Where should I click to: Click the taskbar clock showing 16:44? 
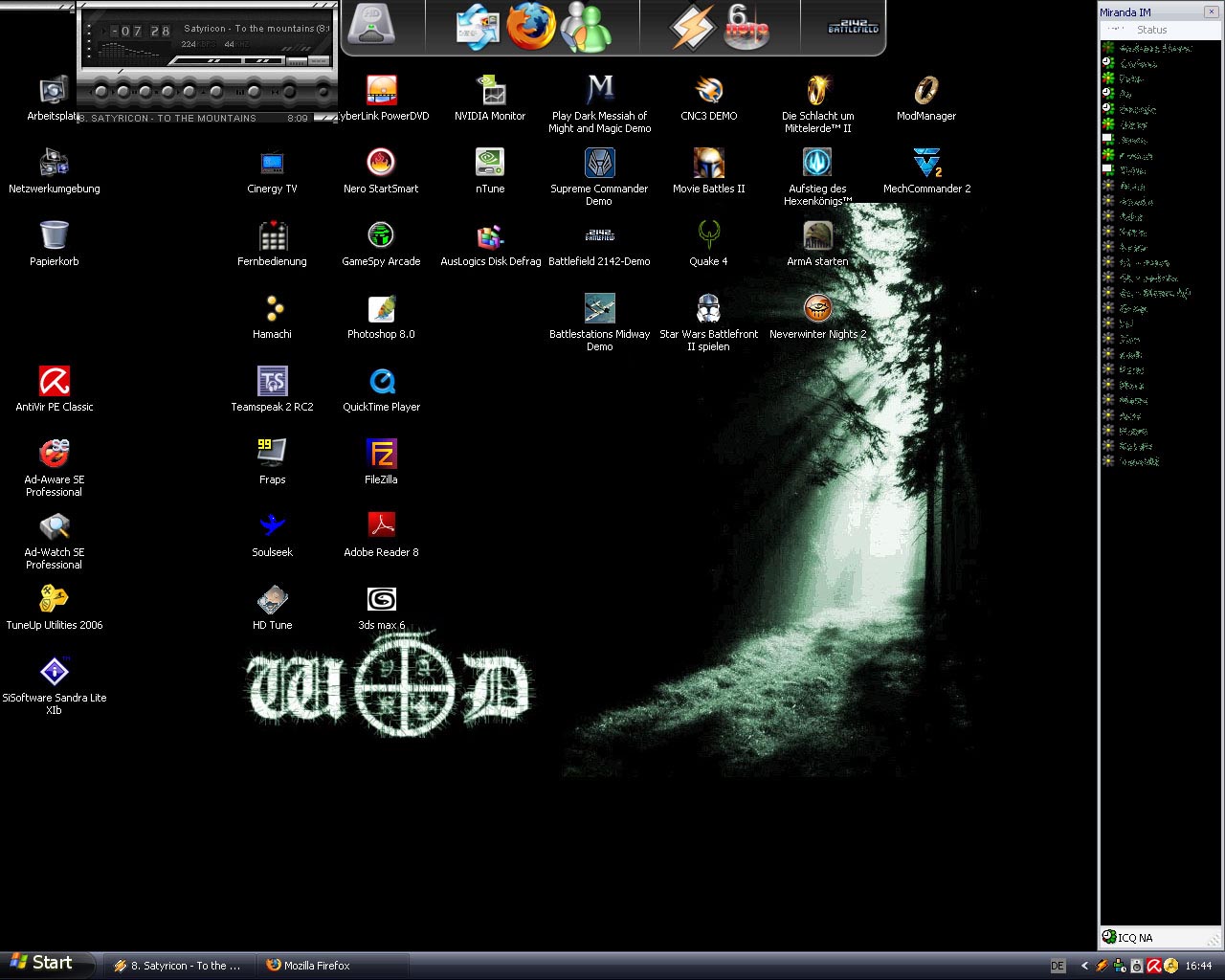(1199, 966)
